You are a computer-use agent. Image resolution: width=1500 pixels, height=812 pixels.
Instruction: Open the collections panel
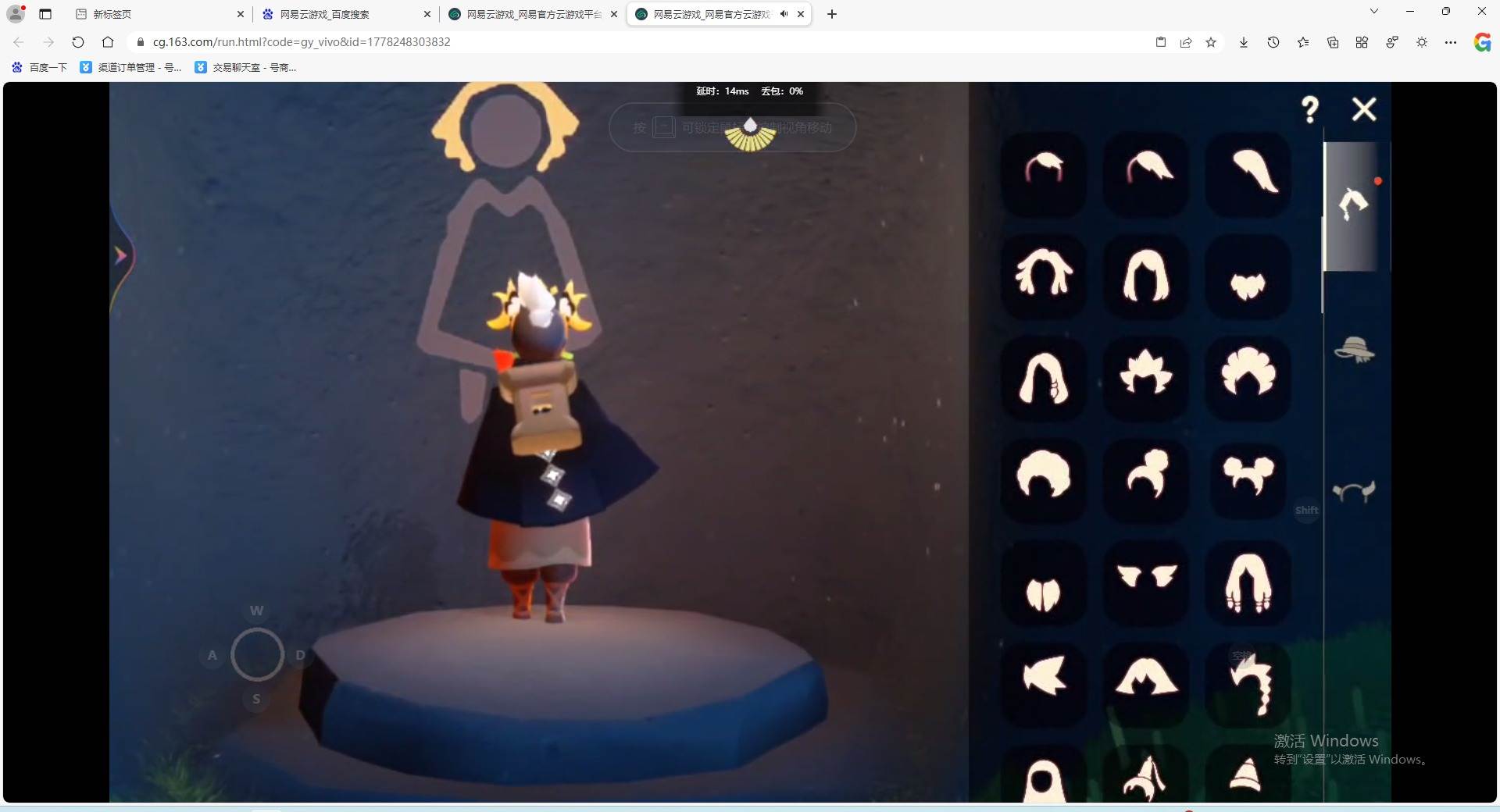(x=1333, y=42)
